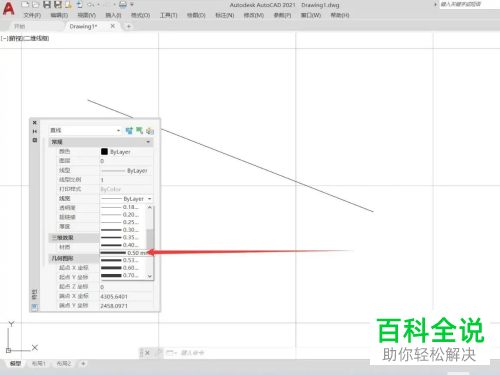Click the black ByLayer color swatch
500x375 pixels.
104,152
